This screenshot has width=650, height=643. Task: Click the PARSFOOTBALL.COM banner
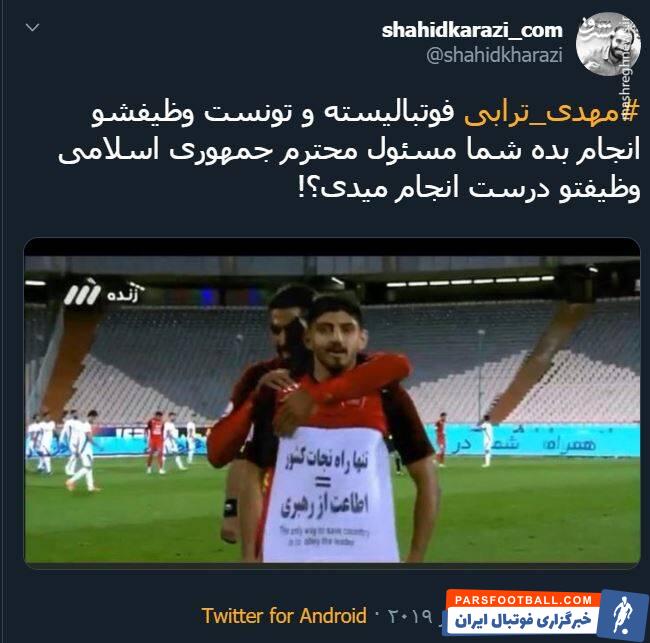pos(523,600)
